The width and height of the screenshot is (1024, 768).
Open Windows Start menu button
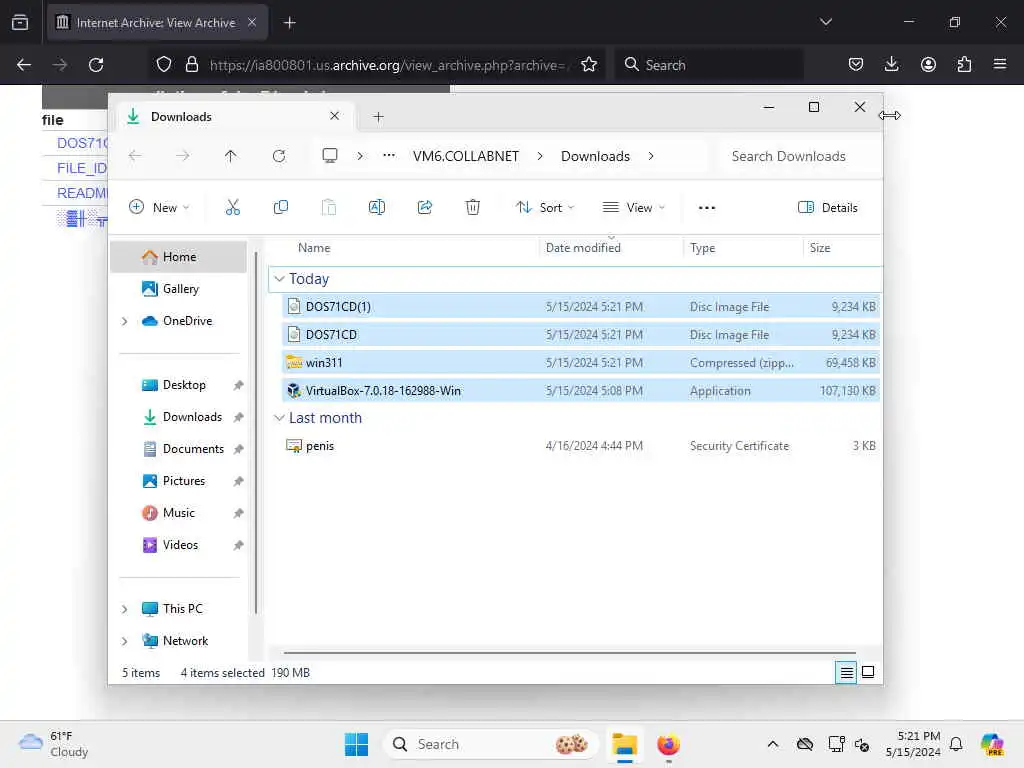pos(356,744)
